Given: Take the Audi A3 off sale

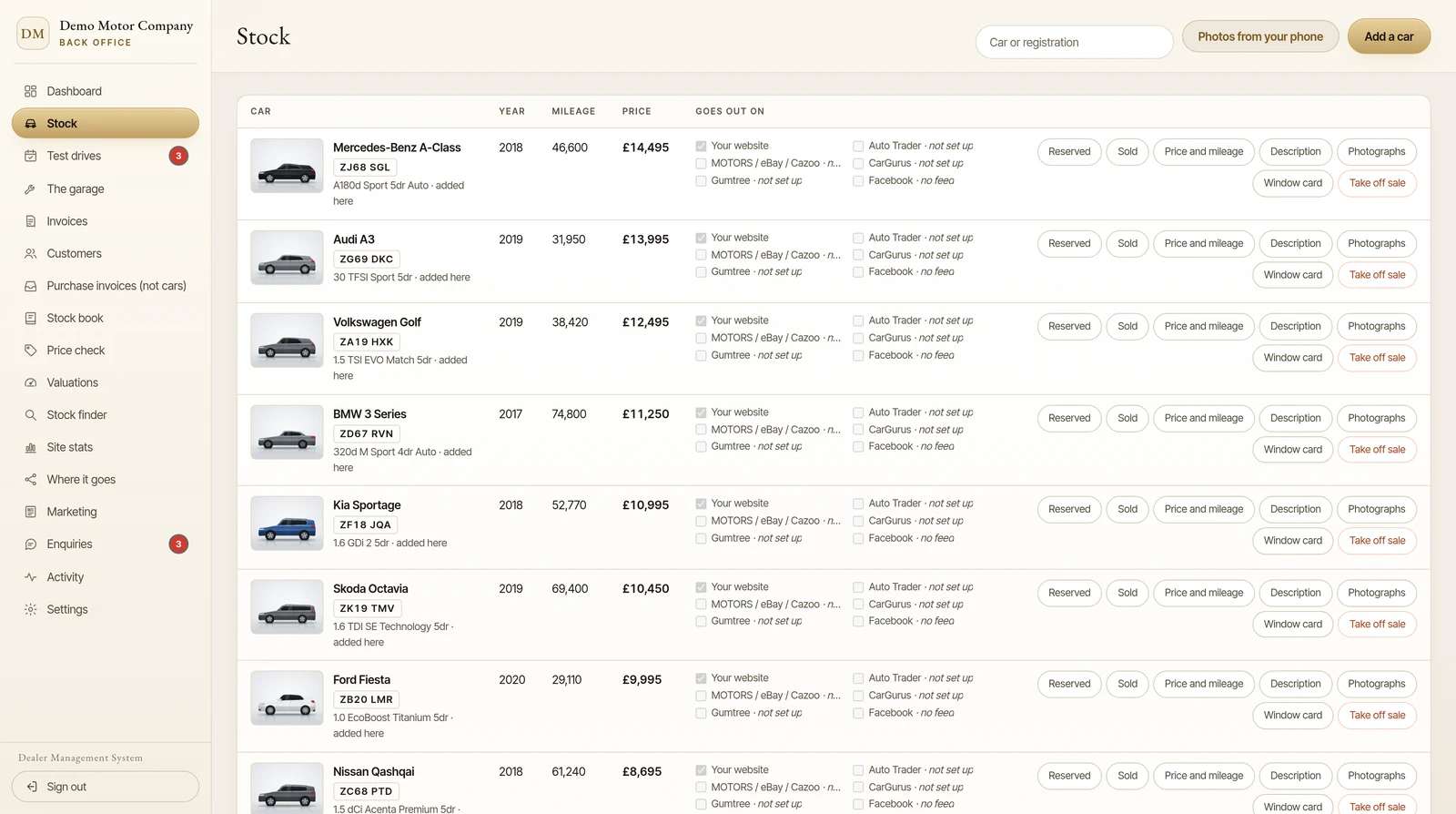Looking at the screenshot, I should tap(1377, 275).
